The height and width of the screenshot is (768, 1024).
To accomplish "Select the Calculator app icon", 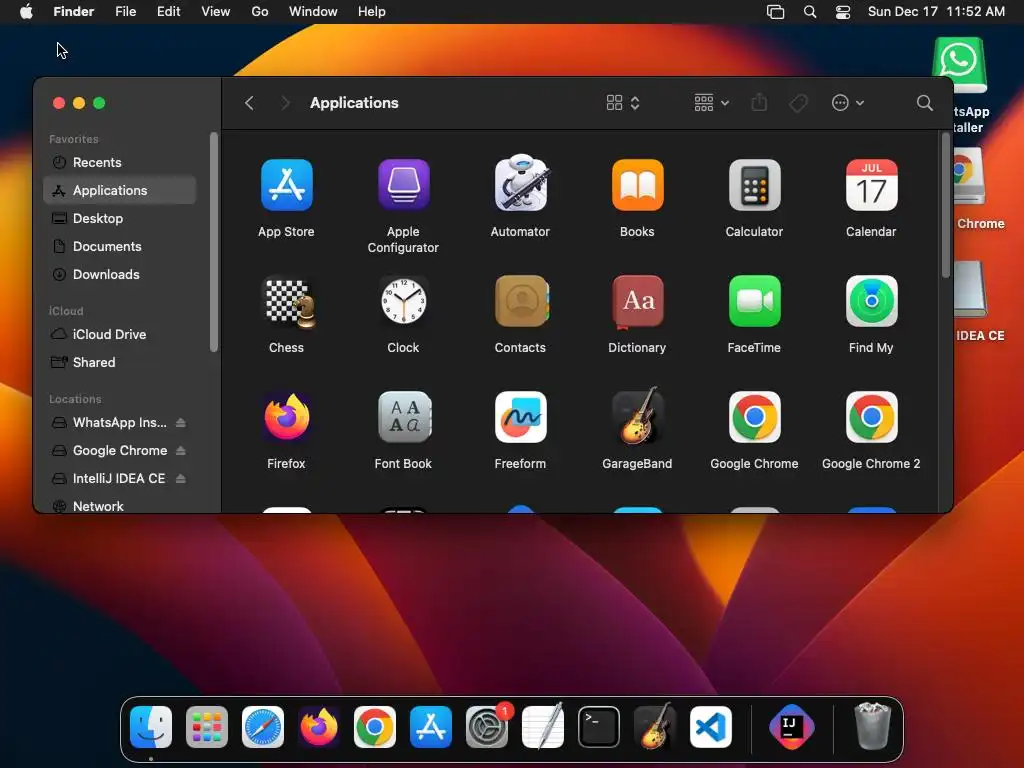I will tap(754, 185).
